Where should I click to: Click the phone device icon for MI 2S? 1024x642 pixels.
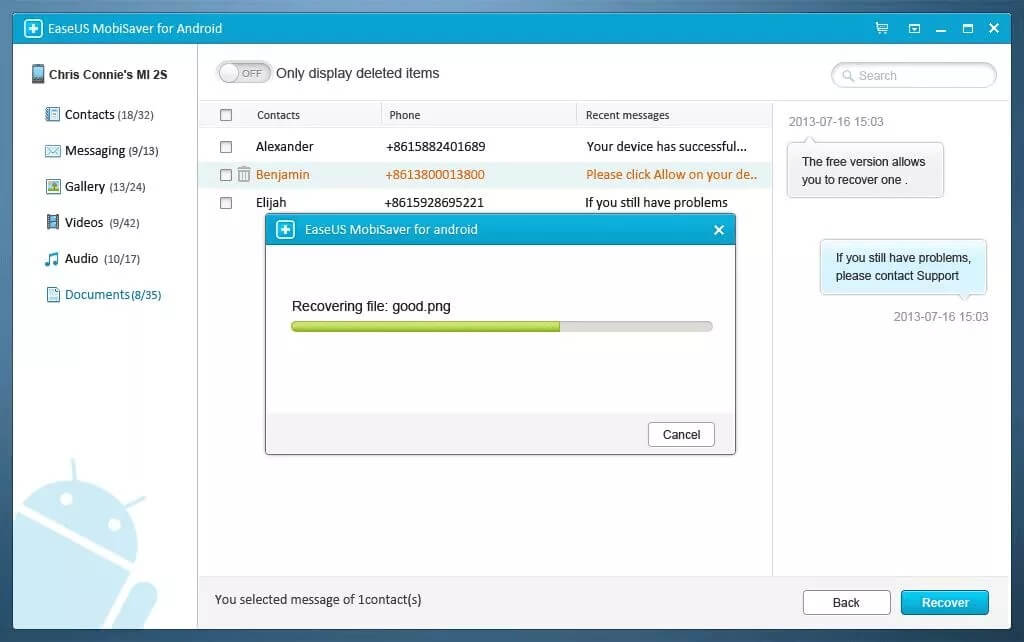(38, 74)
